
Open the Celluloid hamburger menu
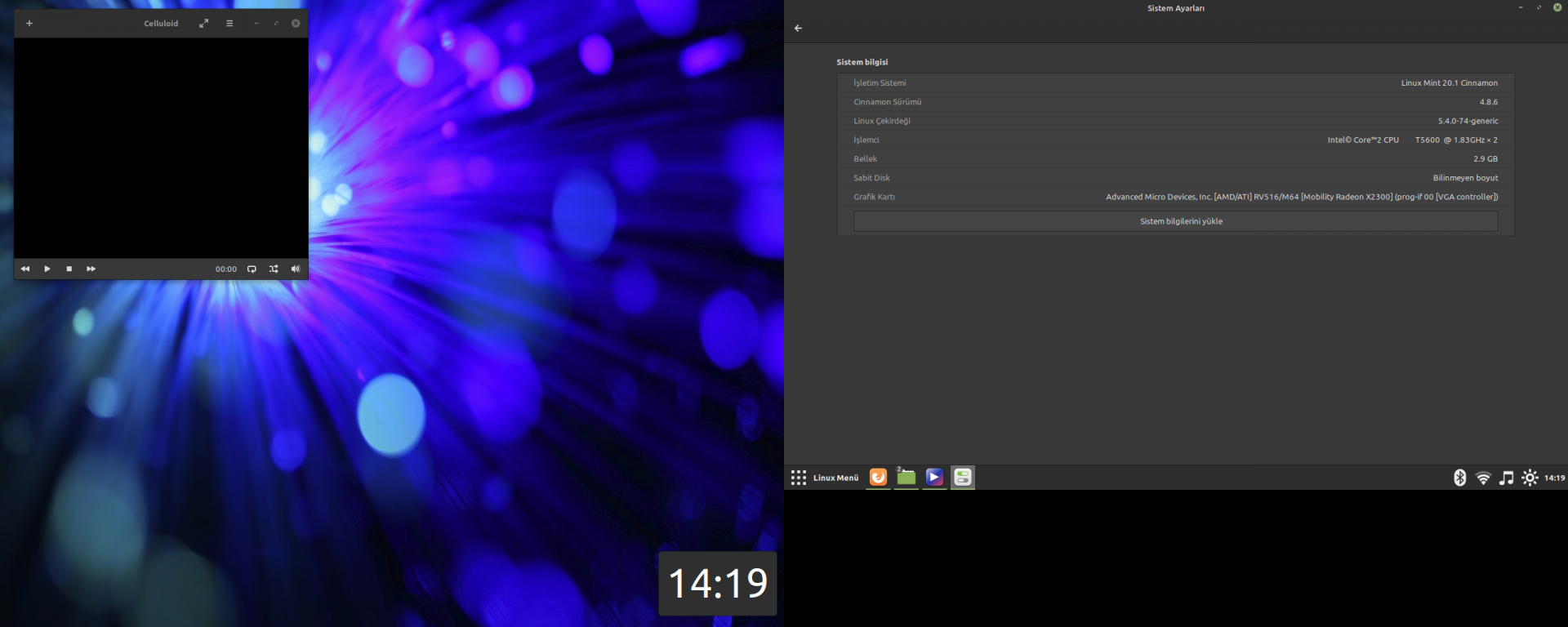click(229, 24)
